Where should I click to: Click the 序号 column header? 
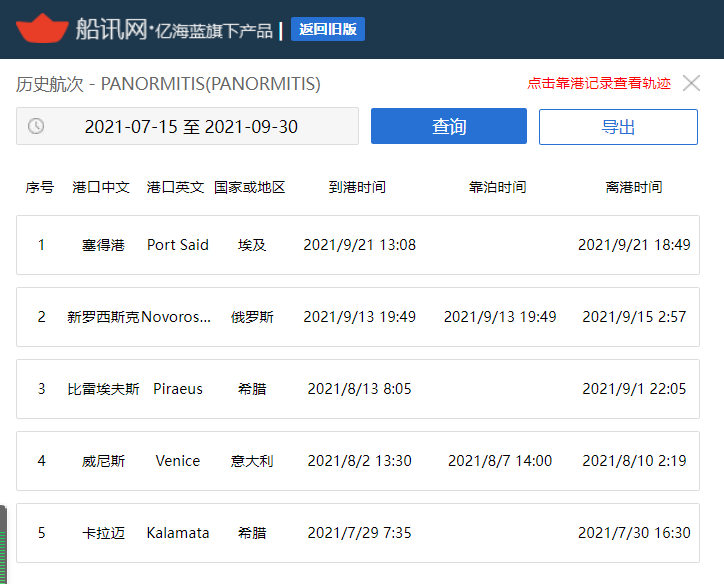tap(40, 187)
